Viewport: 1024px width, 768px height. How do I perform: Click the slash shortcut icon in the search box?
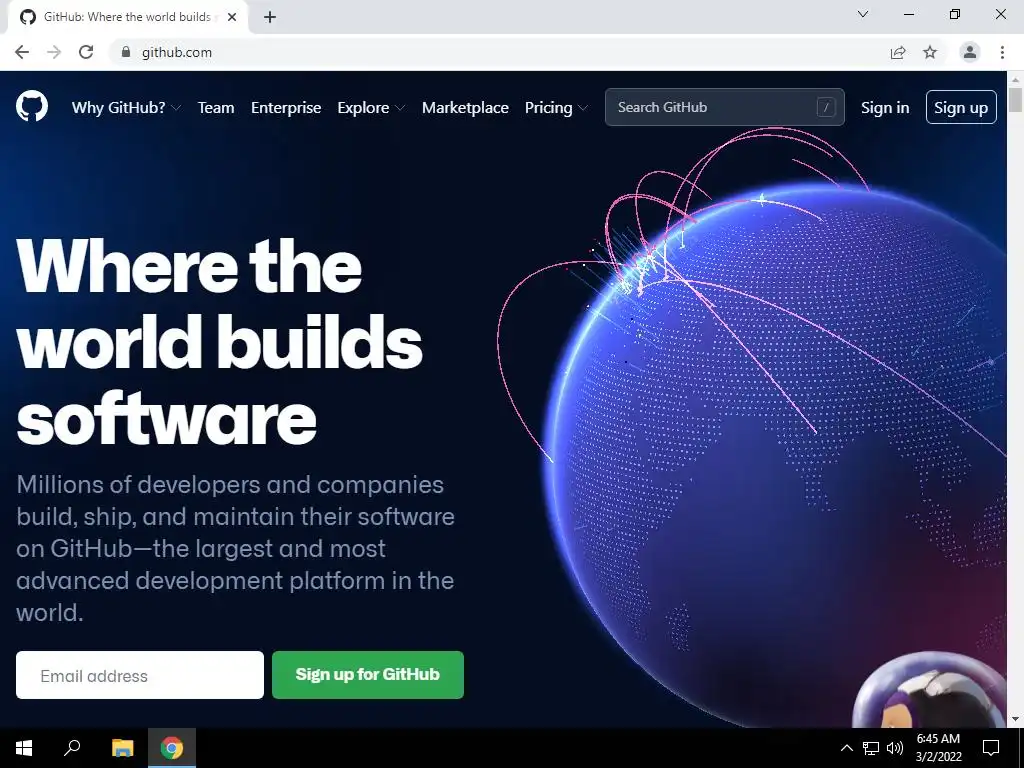826,107
